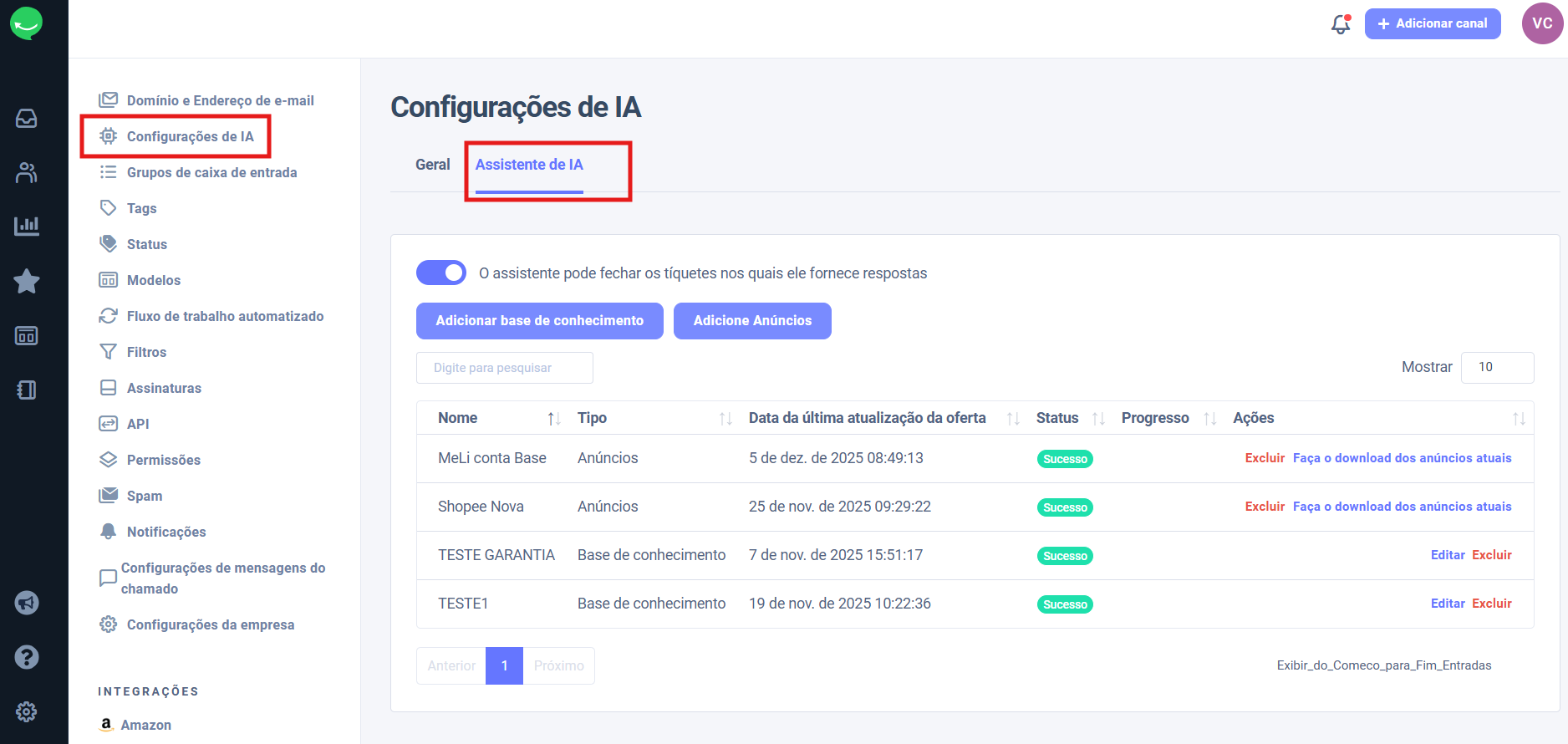Click the Adicione Anúncios button
The height and width of the screenshot is (744, 1568).
752,321
